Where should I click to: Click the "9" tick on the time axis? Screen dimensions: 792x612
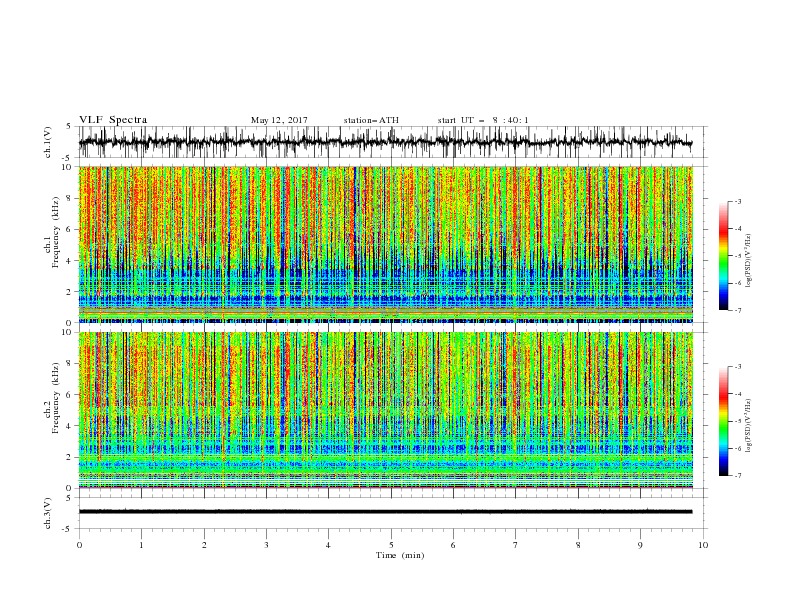coord(640,545)
